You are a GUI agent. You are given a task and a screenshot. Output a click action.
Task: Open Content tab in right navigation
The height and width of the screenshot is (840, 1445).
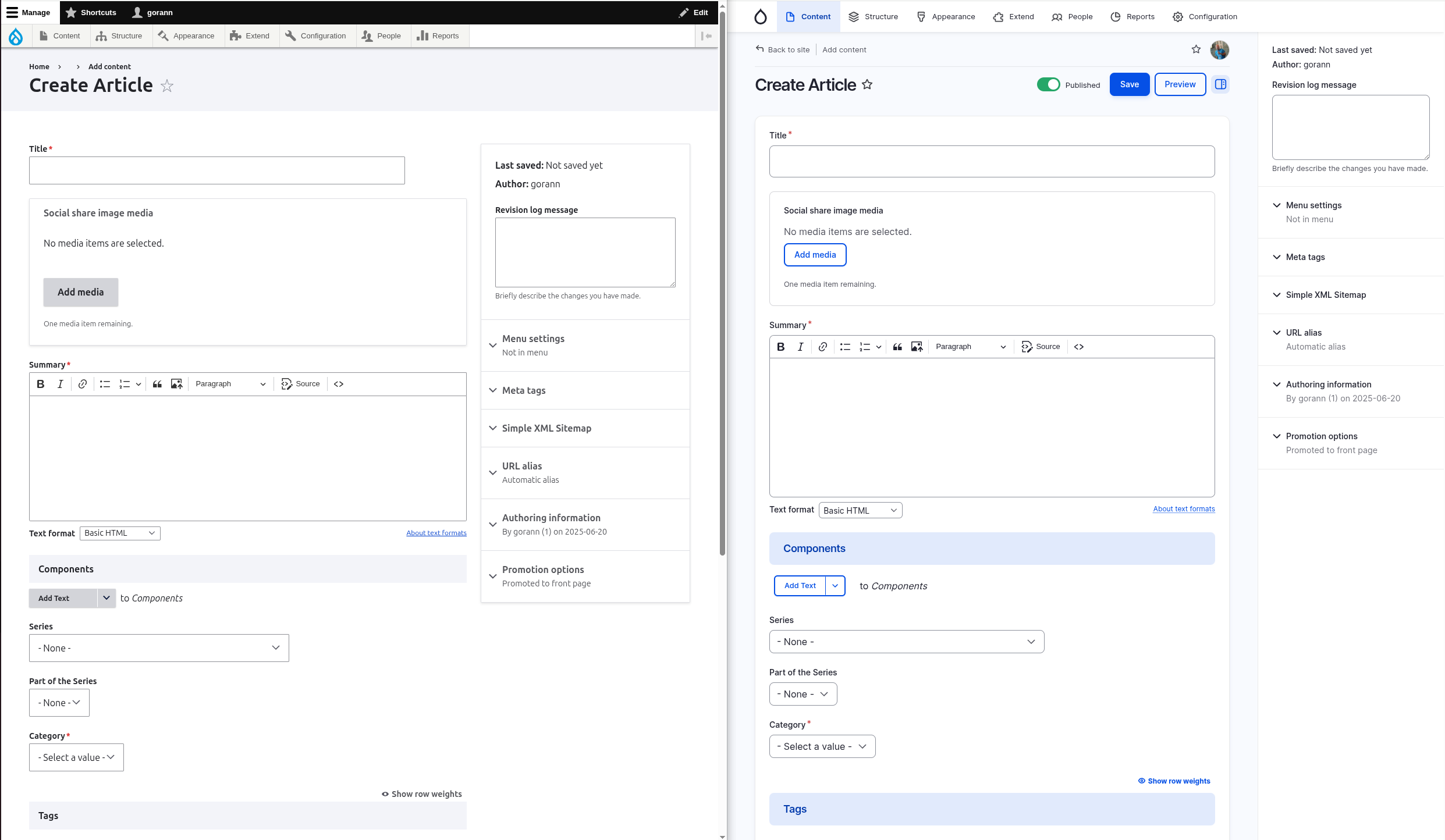click(x=808, y=16)
